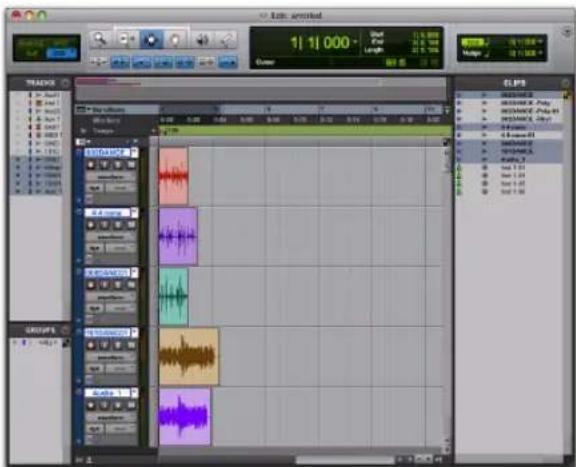Click bar 9 on Bars|Beats ruler
Viewport: 576px width, 467px height.
tap(376, 109)
